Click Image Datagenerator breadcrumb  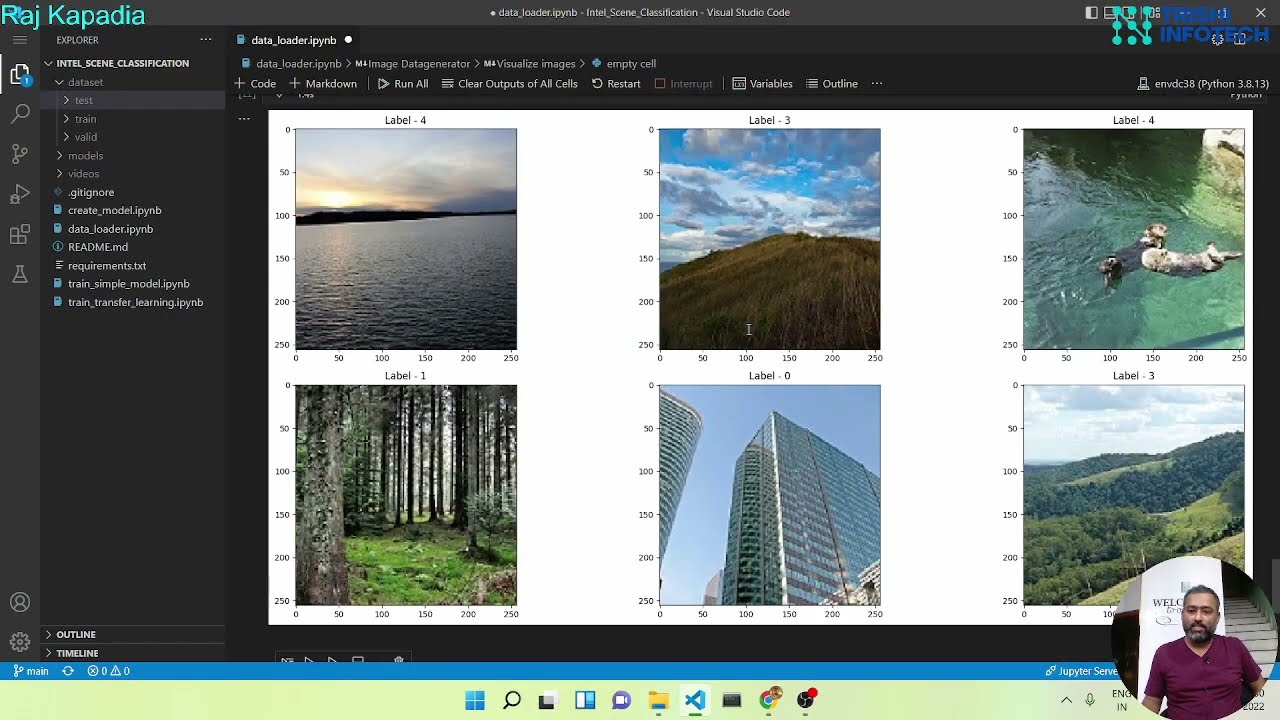[x=412, y=63]
